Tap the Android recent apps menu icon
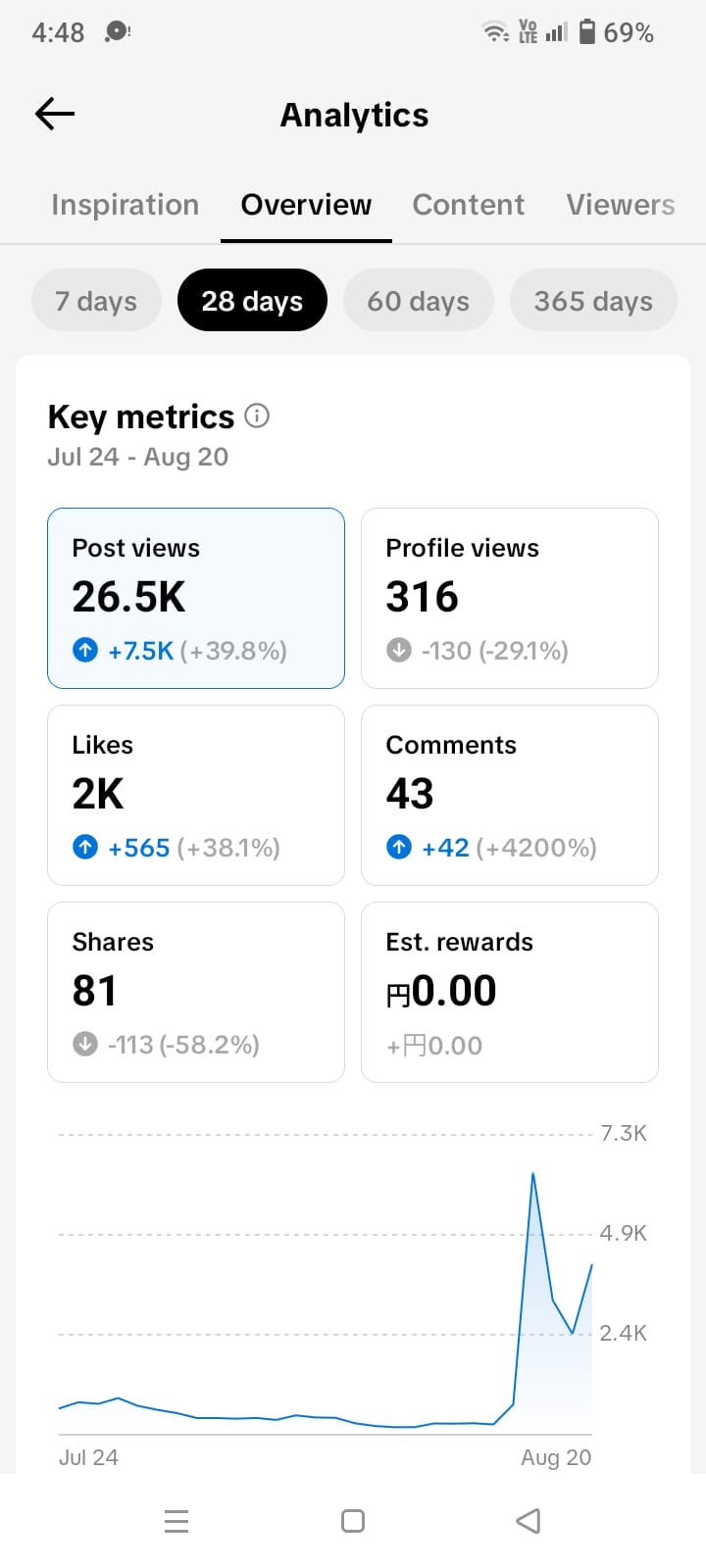706x1568 pixels. (176, 1521)
